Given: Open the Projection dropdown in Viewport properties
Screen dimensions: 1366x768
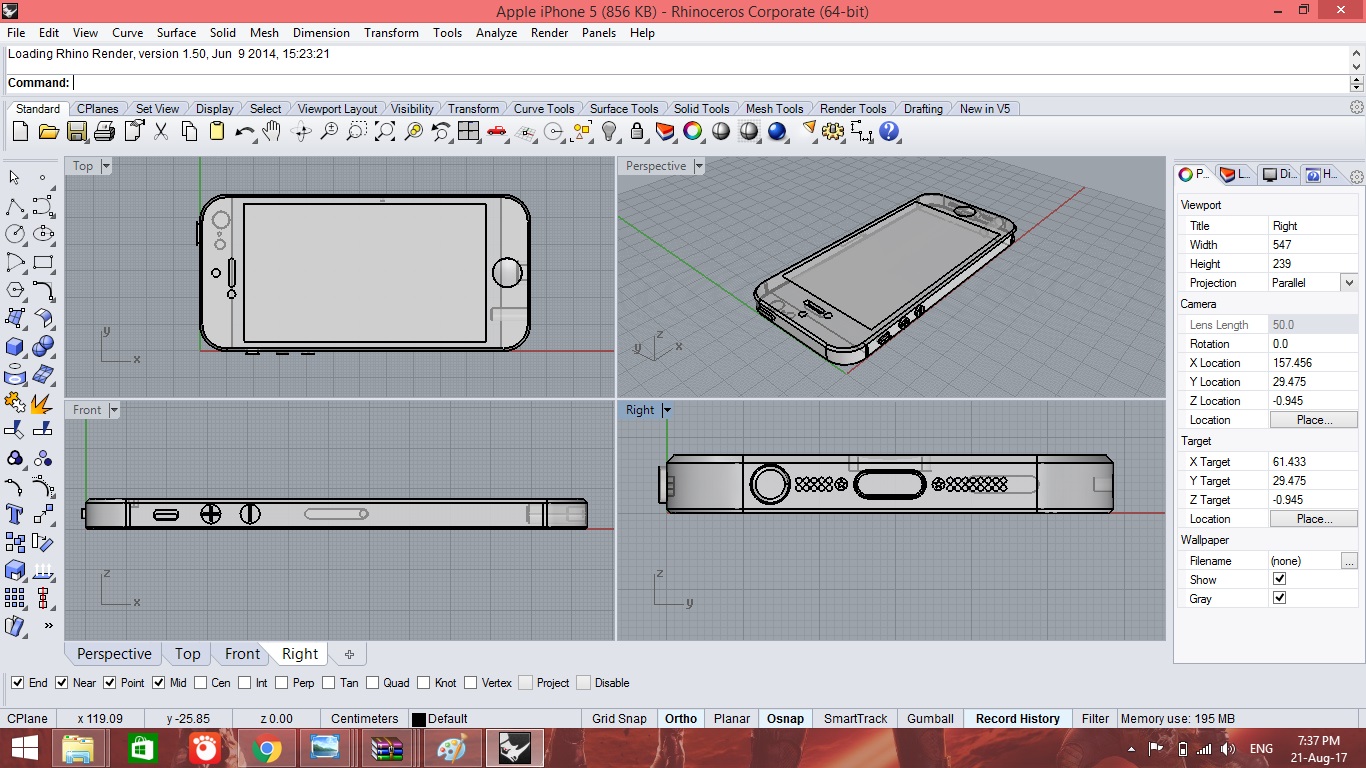Looking at the screenshot, I should 1348,283.
